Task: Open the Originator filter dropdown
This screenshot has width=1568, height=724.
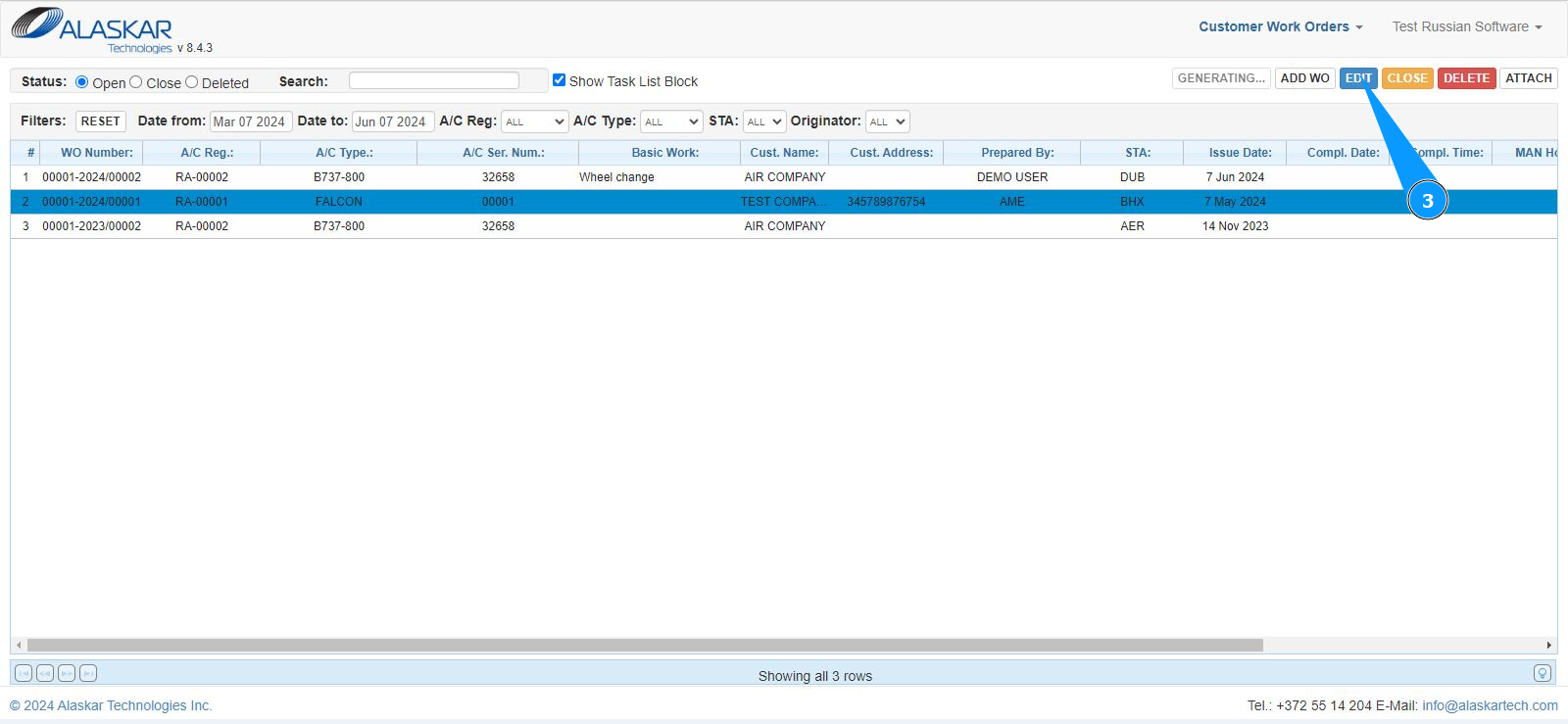Action: pos(887,121)
